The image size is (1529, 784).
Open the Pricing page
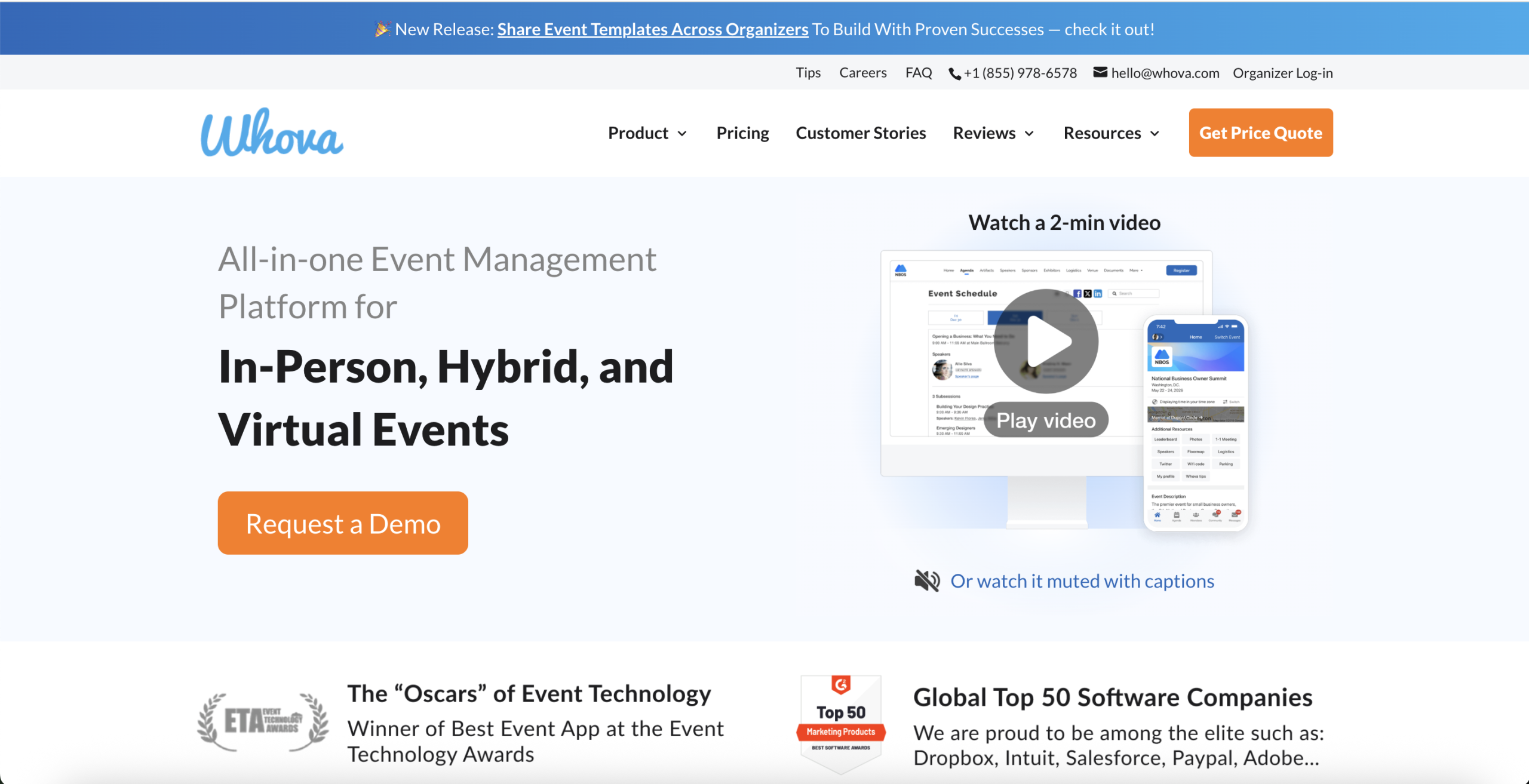tap(742, 133)
